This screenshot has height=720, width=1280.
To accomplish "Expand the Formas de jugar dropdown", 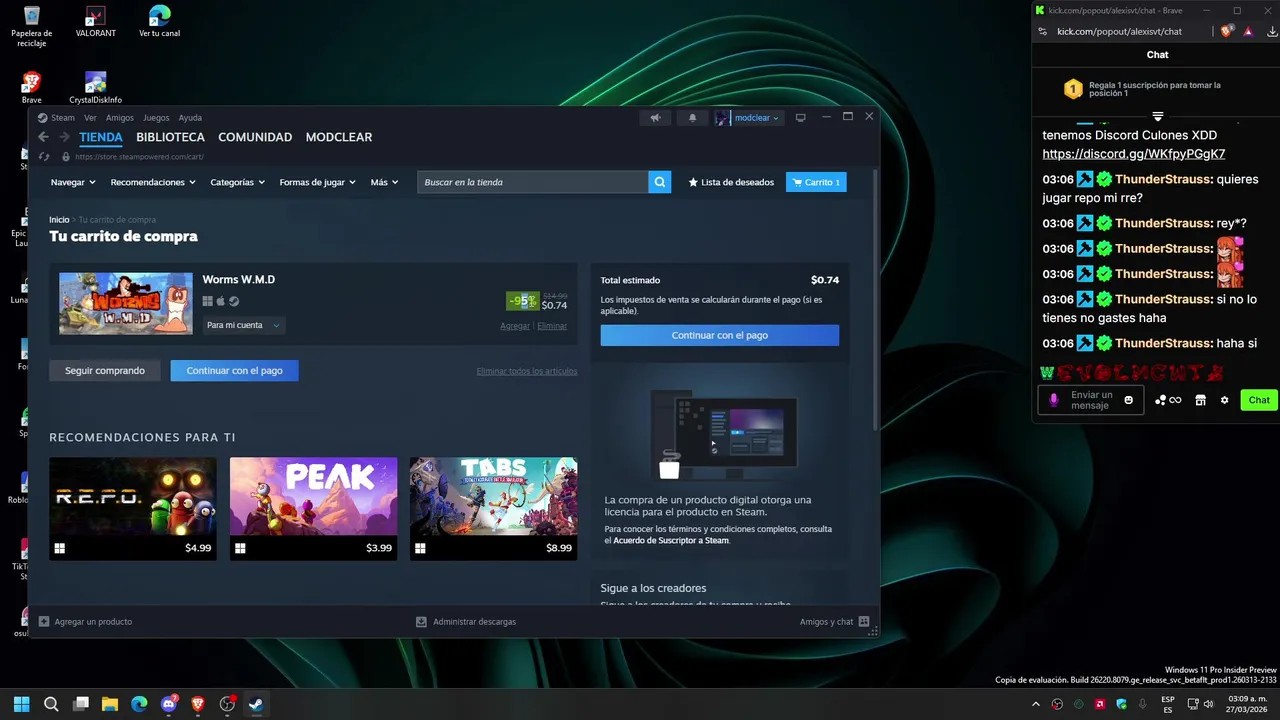I will click(318, 182).
